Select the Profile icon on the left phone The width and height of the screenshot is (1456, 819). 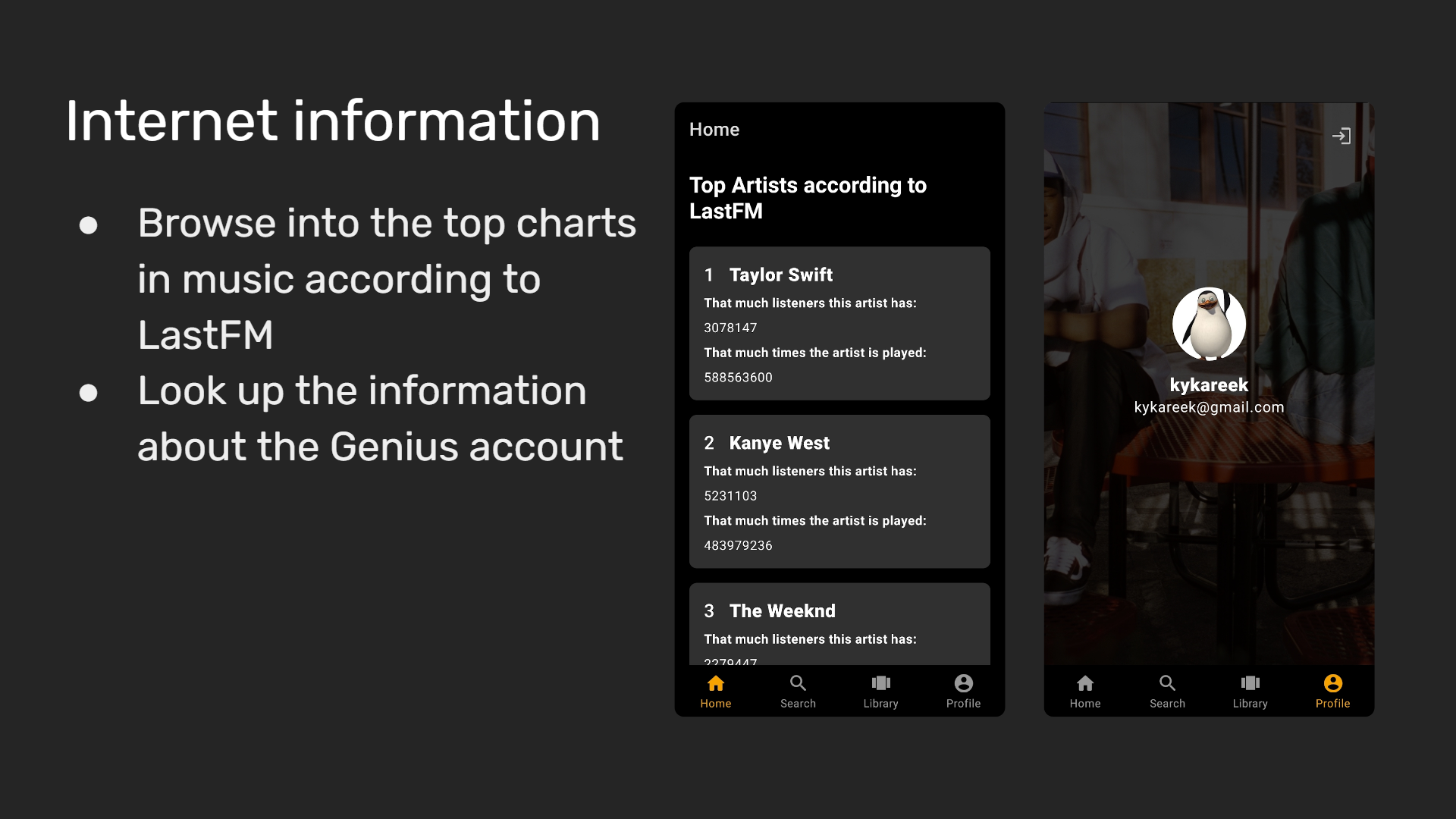[x=962, y=683]
